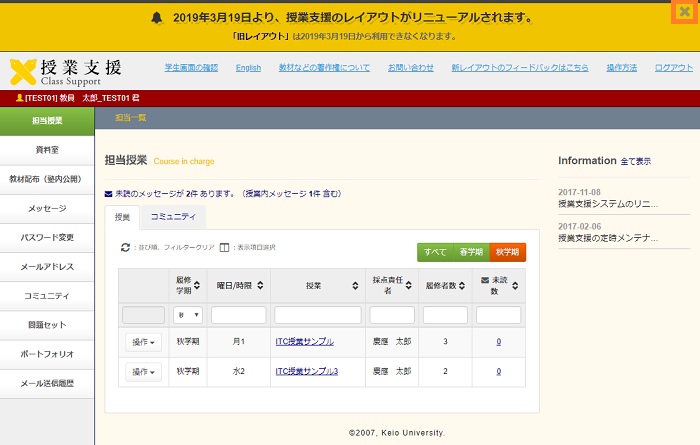
Task: Click the 授業 name filter text field
Action: [x=317, y=315]
